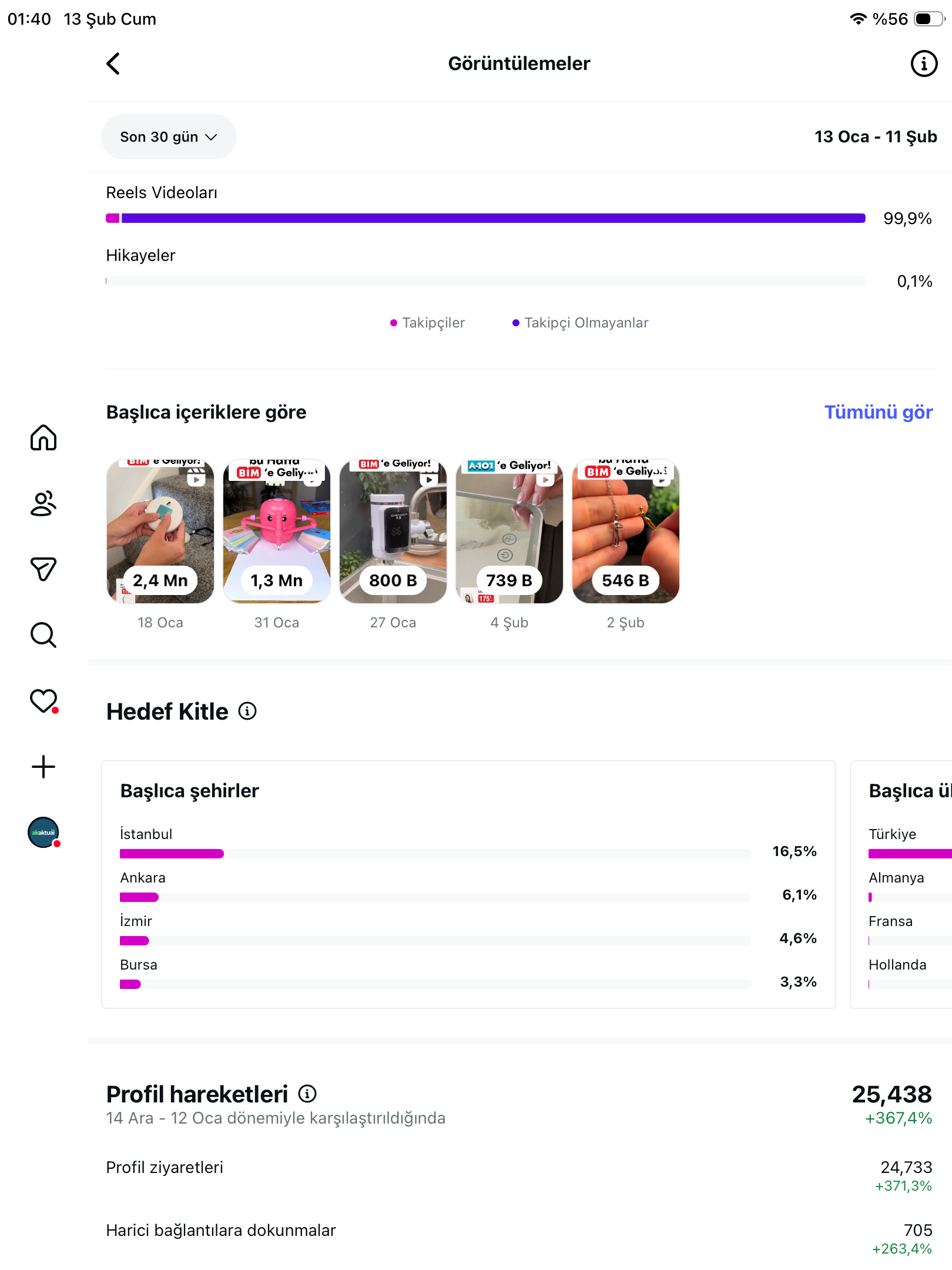Open notifications heart icon
Screen dimensions: 952x1270
(43, 701)
